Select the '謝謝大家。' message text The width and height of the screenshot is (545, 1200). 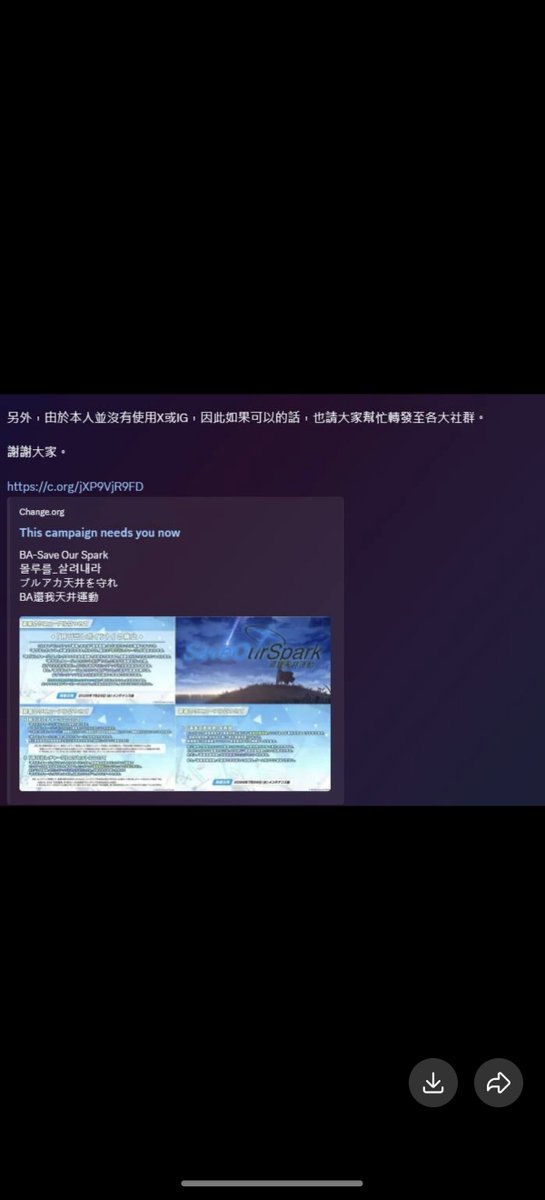pyautogui.click(x=36, y=451)
